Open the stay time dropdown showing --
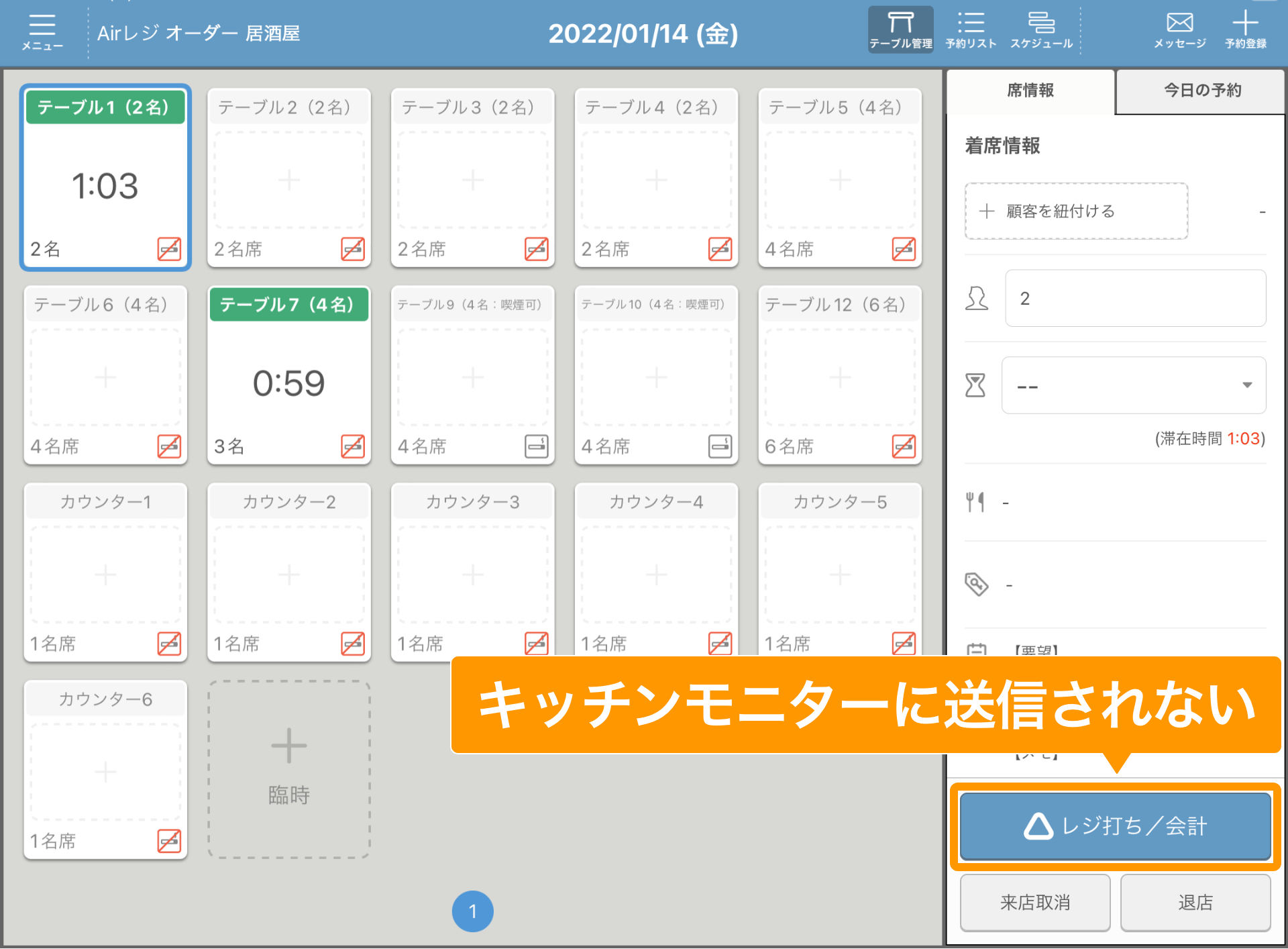The image size is (1288, 949). tap(1134, 385)
